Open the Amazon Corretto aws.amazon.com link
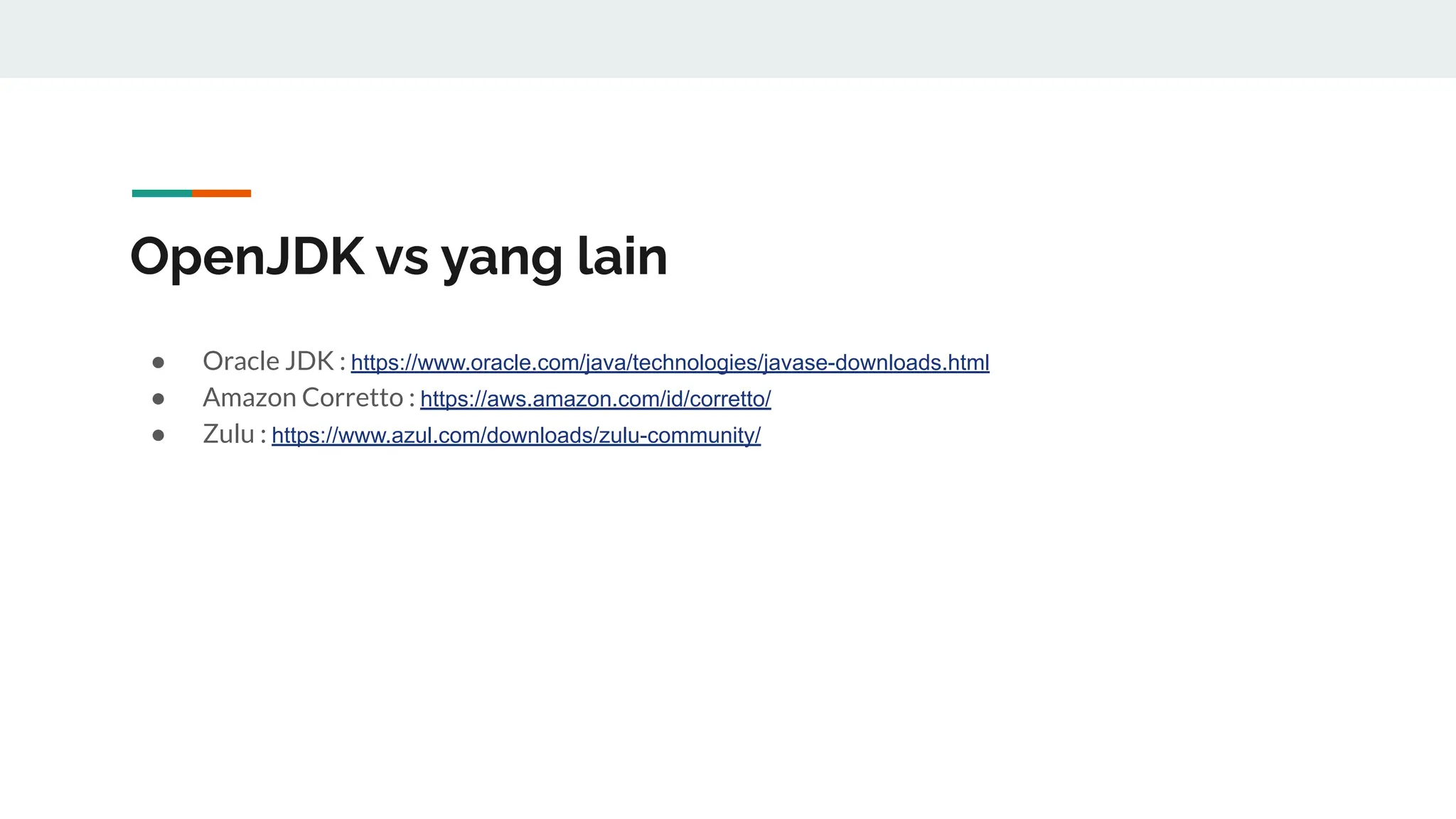 596,399
